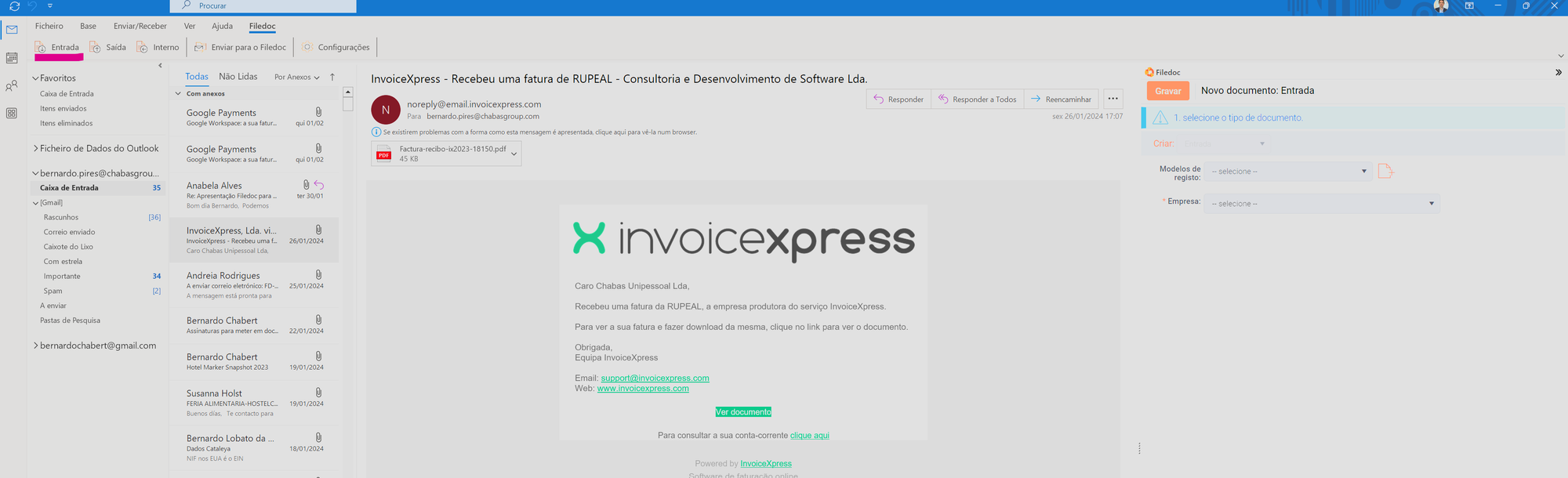Screen dimensions: 1568x478
Task: Show Todas messages tab
Action: 197,77
